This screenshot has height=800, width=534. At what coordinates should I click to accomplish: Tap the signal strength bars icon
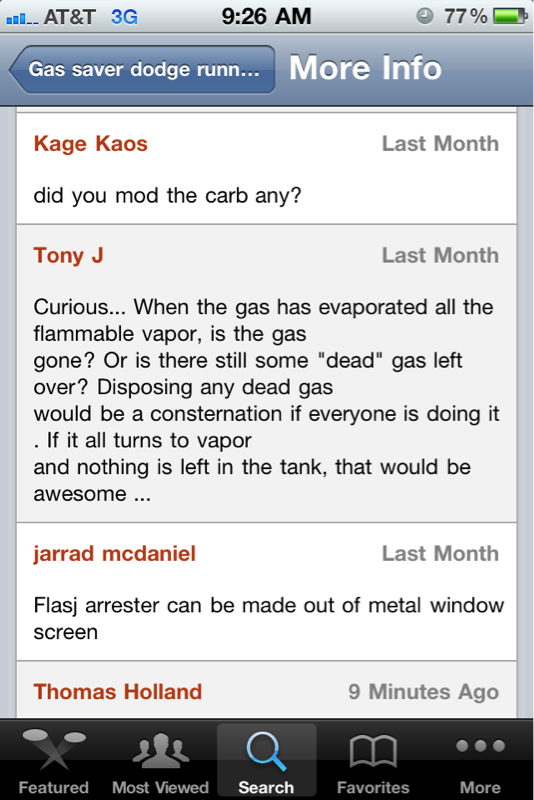22,18
